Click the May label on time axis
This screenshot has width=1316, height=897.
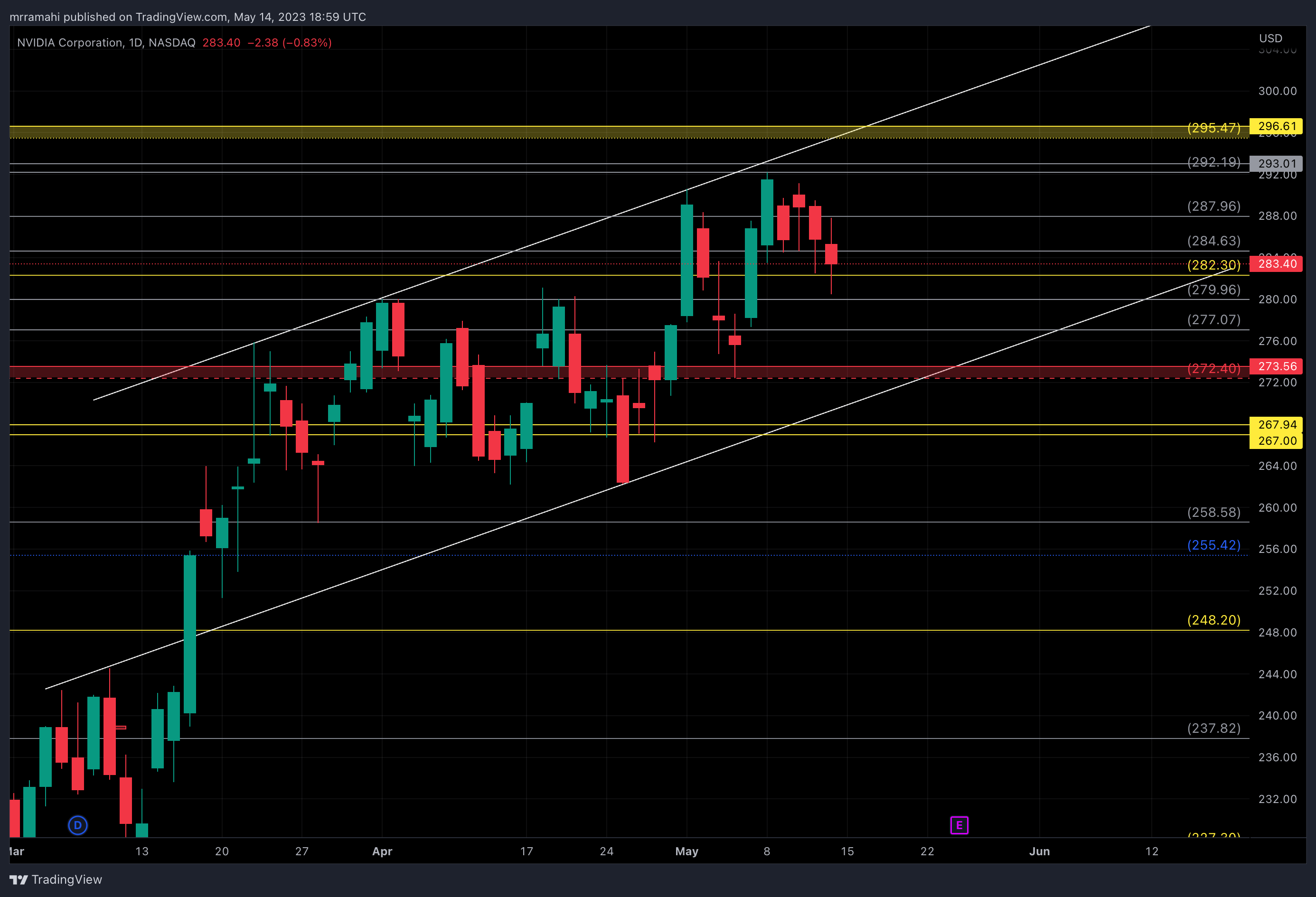click(686, 851)
